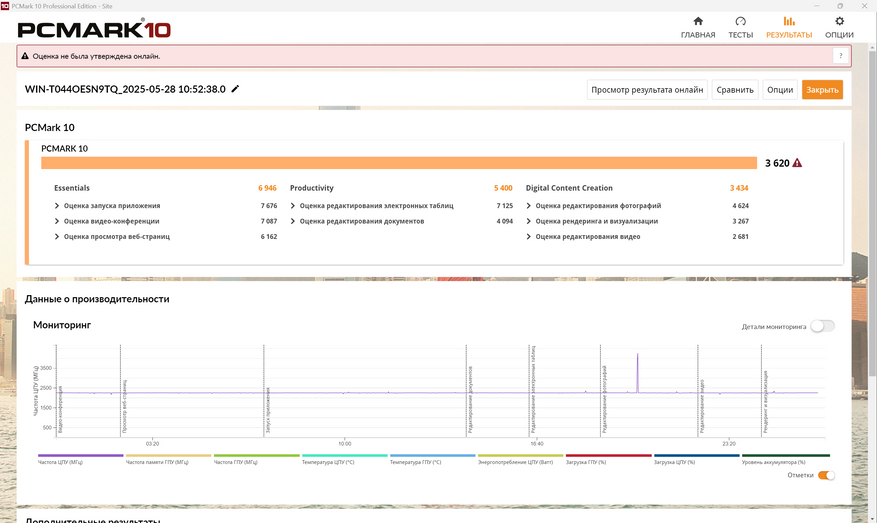Expand Оценка видео-конференции details
The height and width of the screenshot is (523, 877).
point(110,221)
